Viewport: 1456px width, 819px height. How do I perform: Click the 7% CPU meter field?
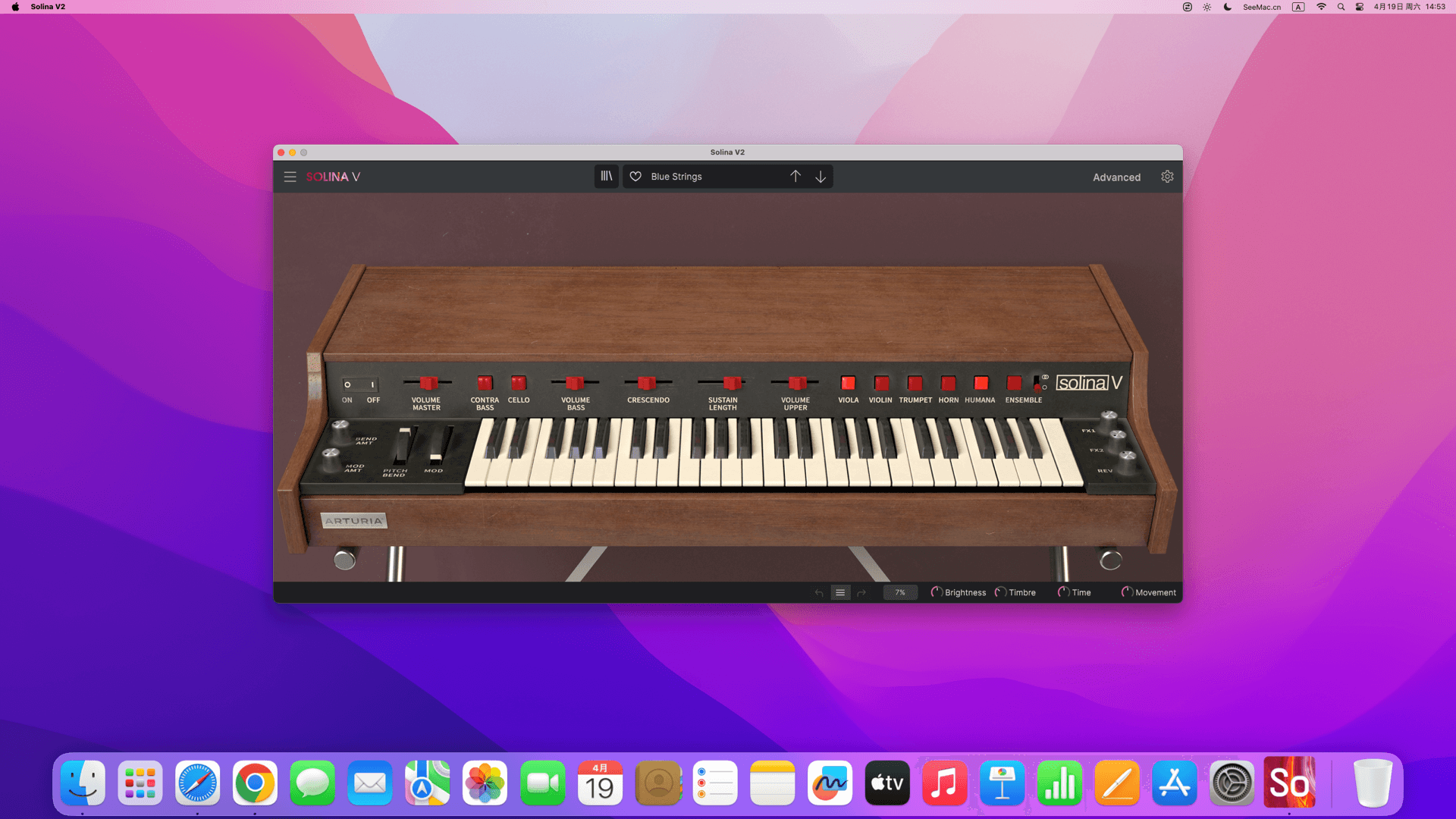pyautogui.click(x=900, y=593)
